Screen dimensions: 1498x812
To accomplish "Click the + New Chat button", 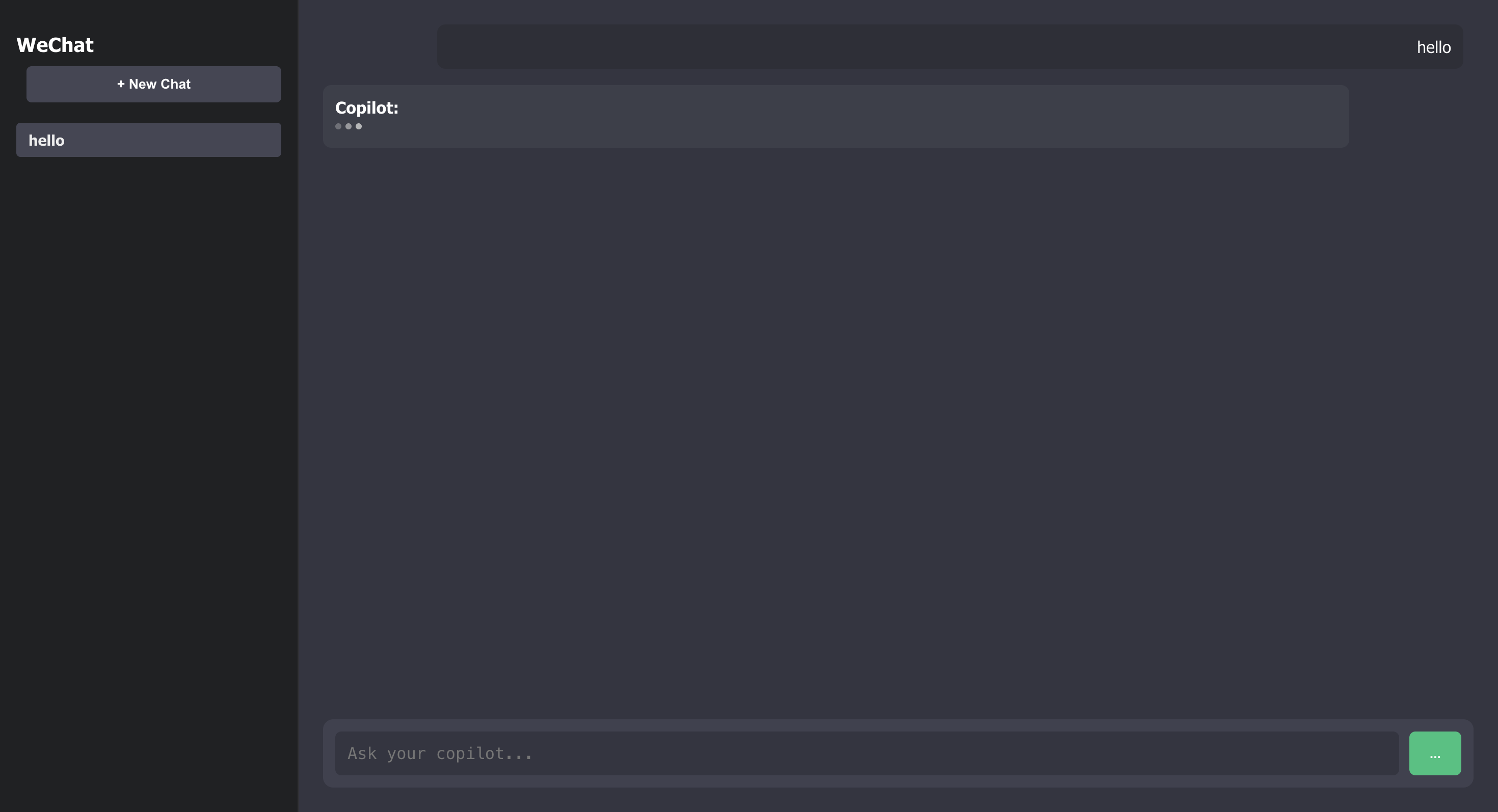I will (153, 84).
